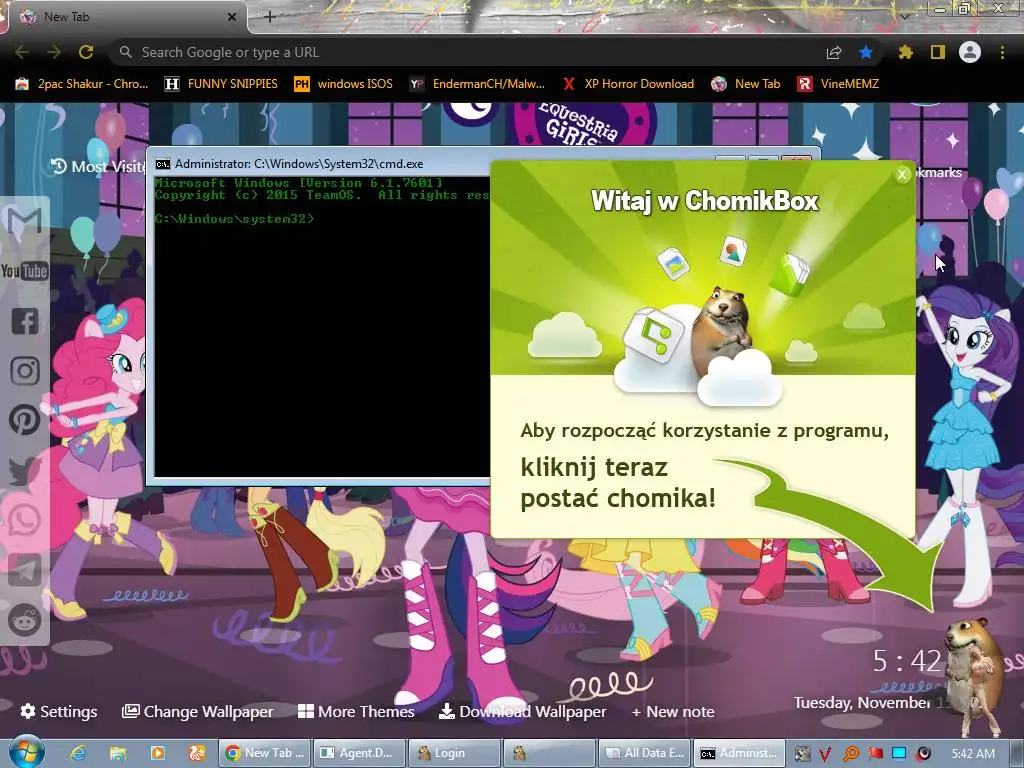Go forward using the forward arrow
Screen dimensions: 1024x768
coord(54,52)
